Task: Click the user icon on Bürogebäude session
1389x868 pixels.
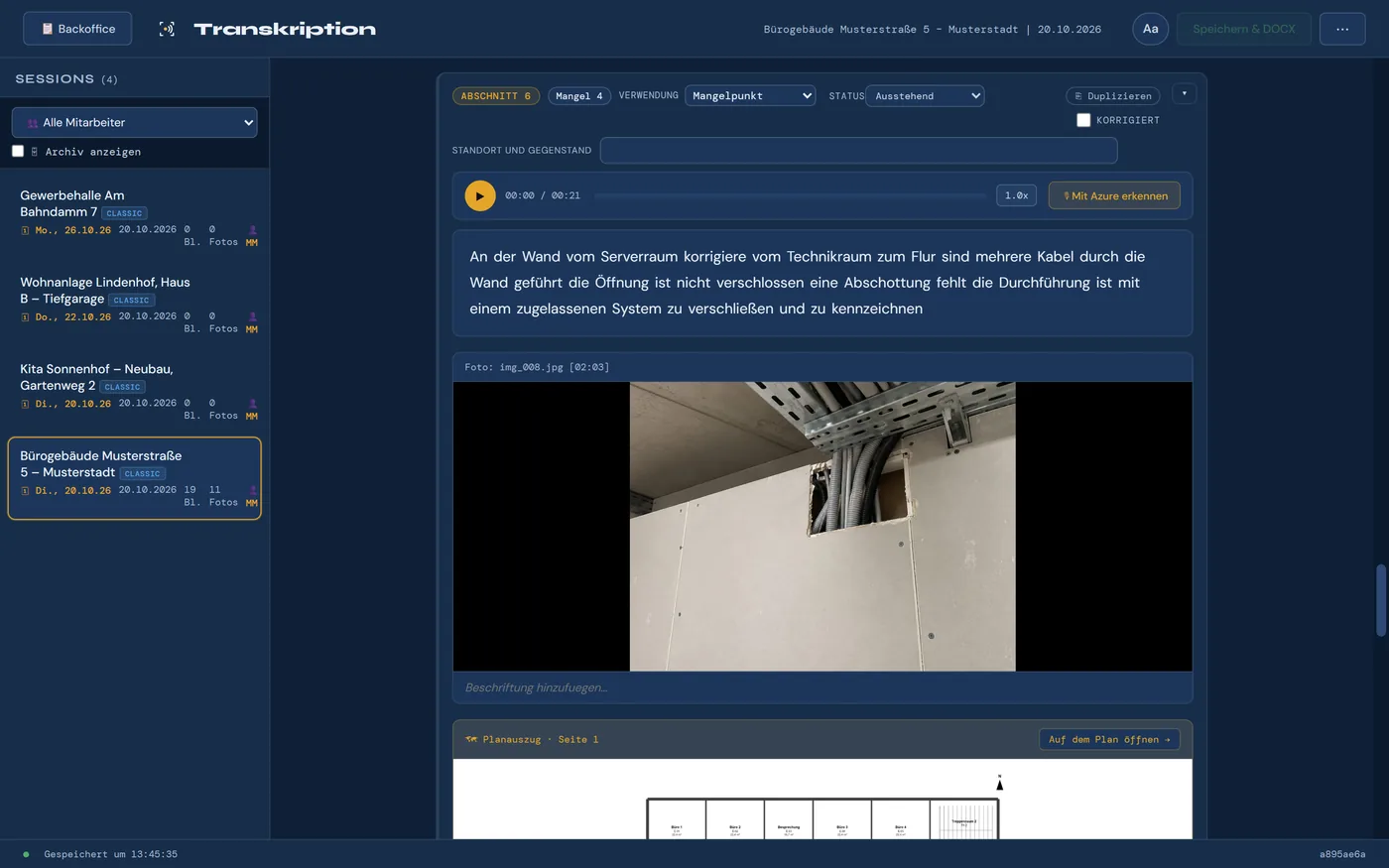Action: [252, 490]
